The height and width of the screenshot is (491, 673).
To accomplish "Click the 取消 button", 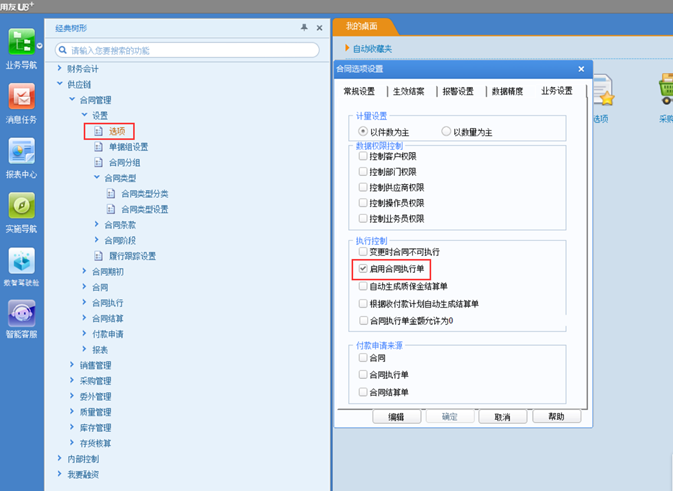I will click(x=503, y=417).
